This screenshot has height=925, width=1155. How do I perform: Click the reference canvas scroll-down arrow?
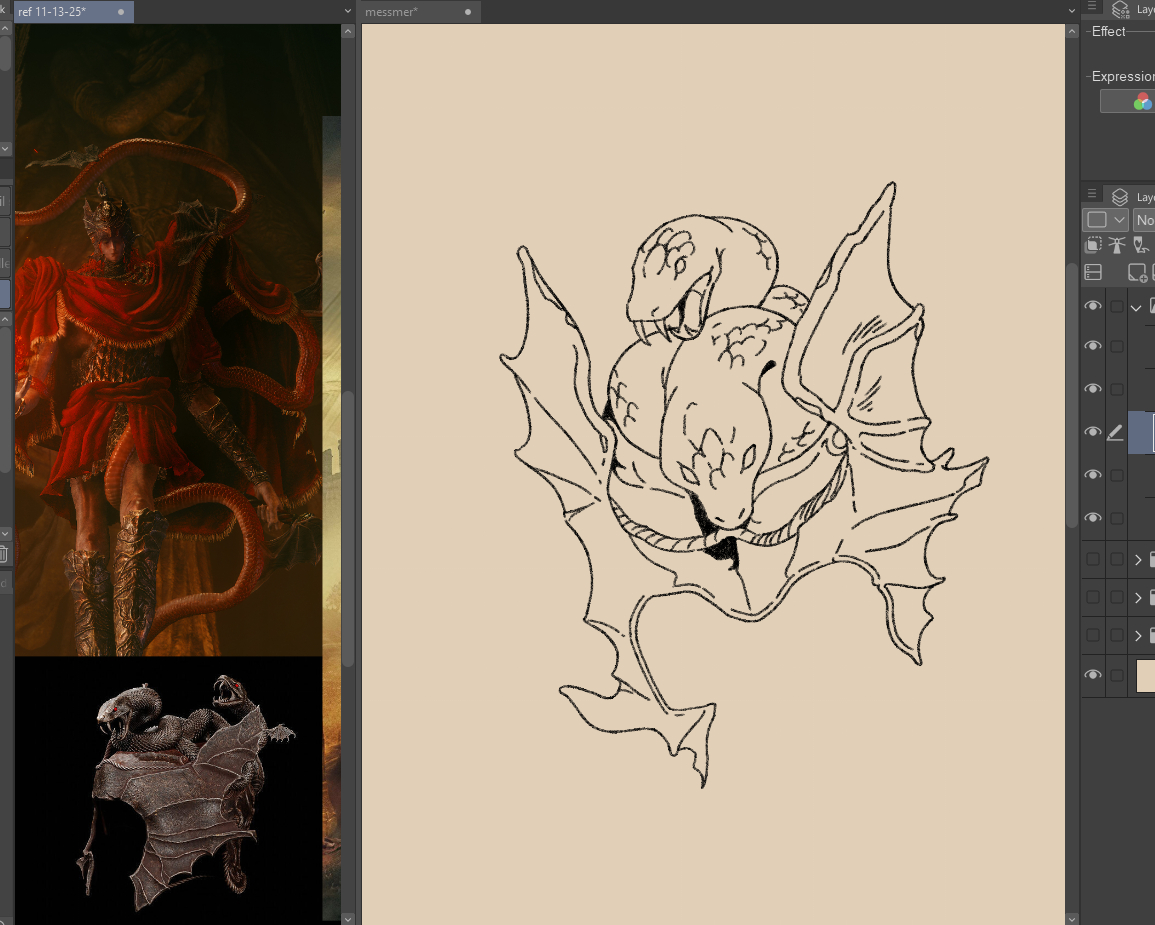tap(348, 917)
